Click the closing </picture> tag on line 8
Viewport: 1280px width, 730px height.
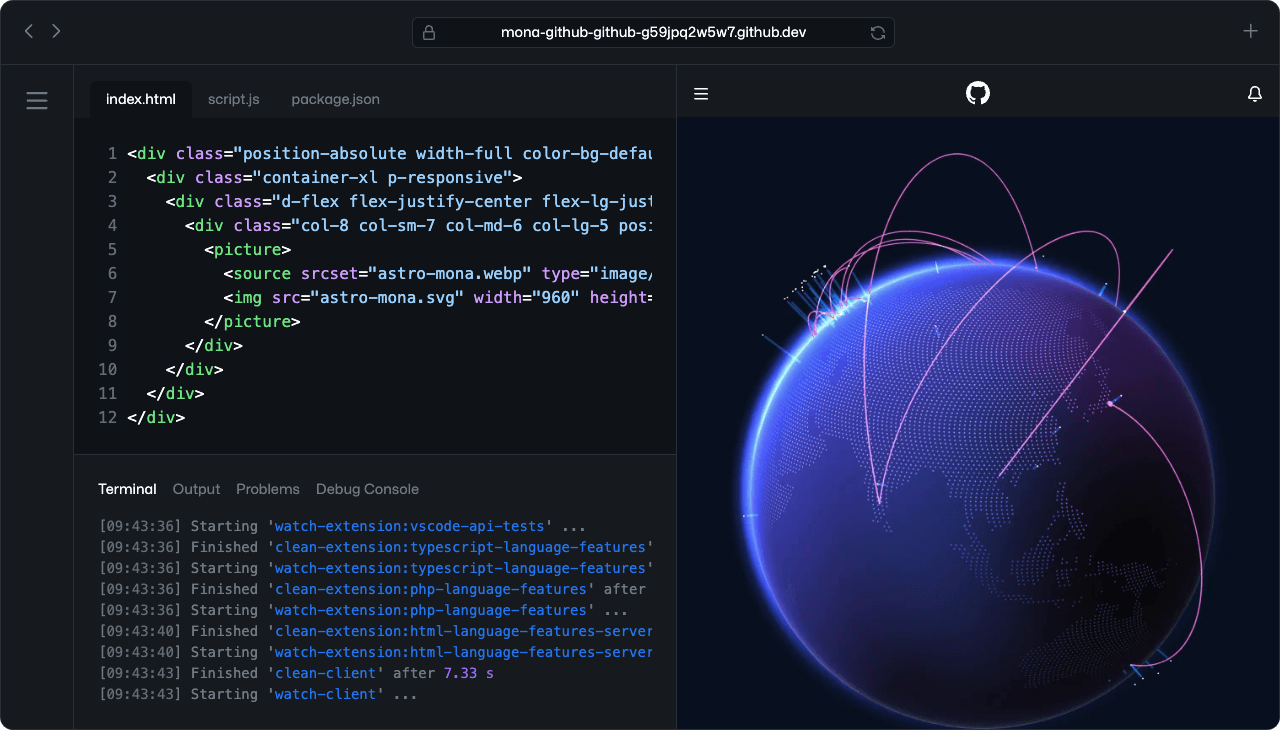pyautogui.click(x=252, y=322)
